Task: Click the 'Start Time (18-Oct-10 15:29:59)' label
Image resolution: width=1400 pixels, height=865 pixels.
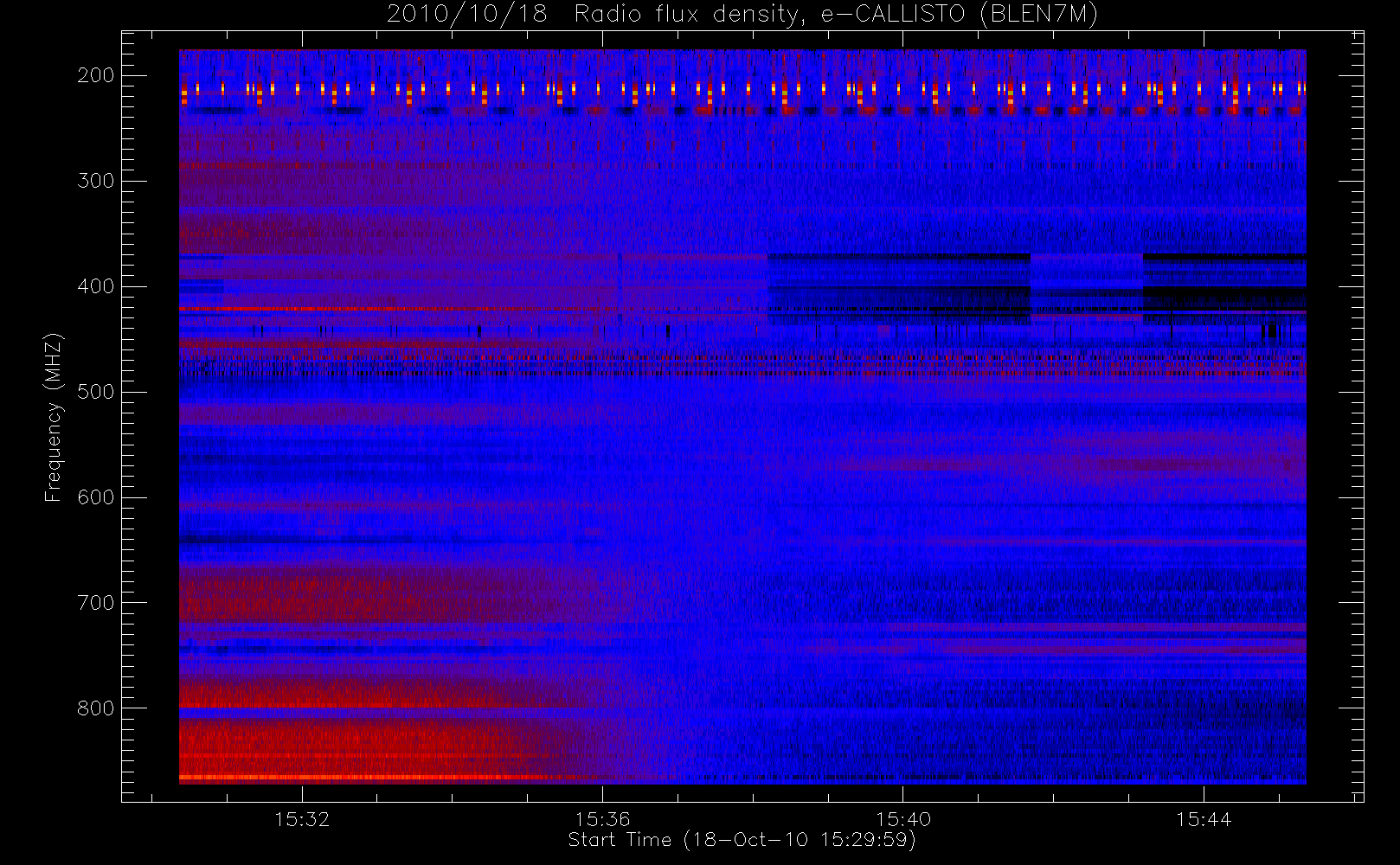Action: [742, 840]
